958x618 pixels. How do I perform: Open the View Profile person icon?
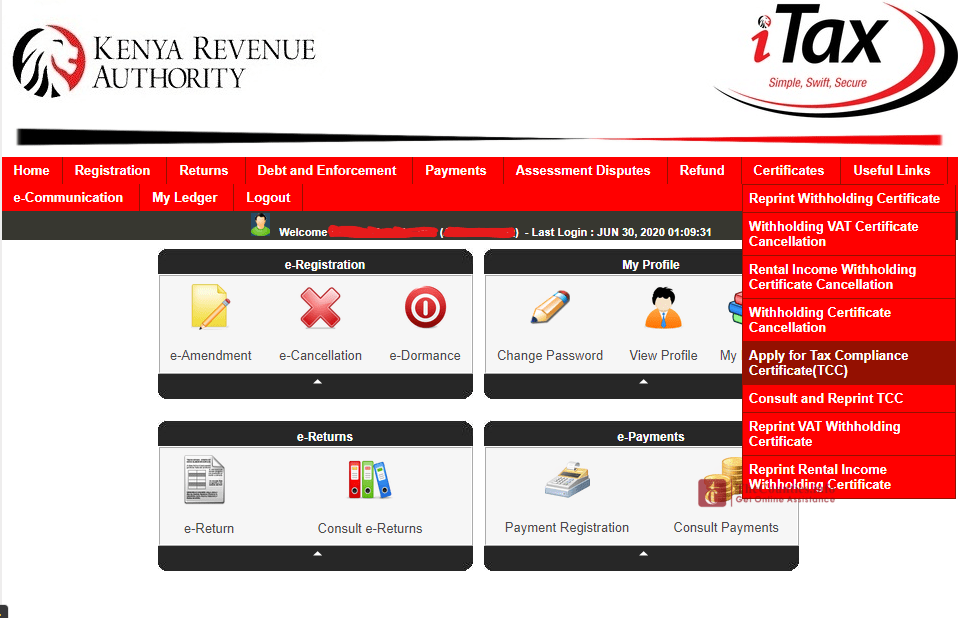(663, 308)
